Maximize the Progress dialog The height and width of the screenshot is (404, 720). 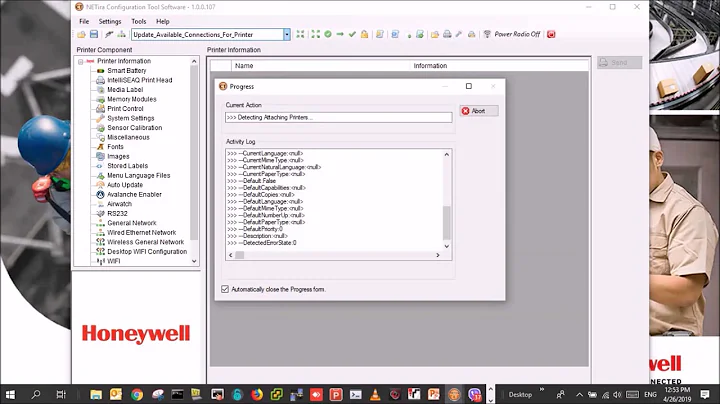tap(469, 86)
